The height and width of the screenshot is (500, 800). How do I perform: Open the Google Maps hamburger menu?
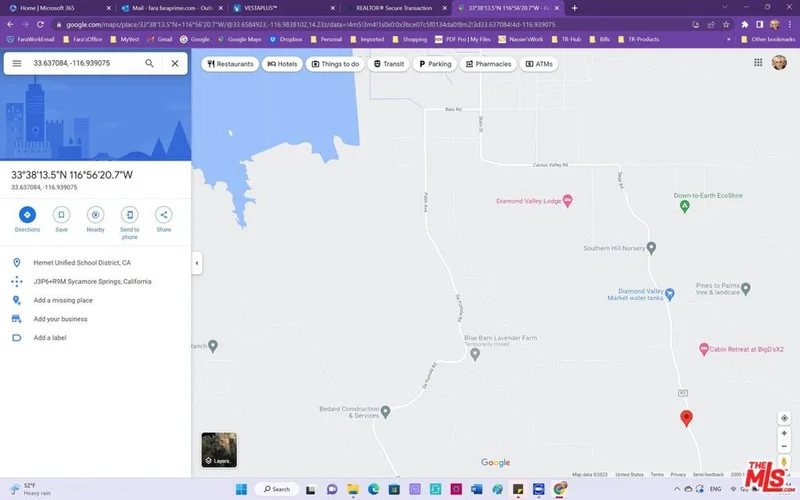(17, 63)
